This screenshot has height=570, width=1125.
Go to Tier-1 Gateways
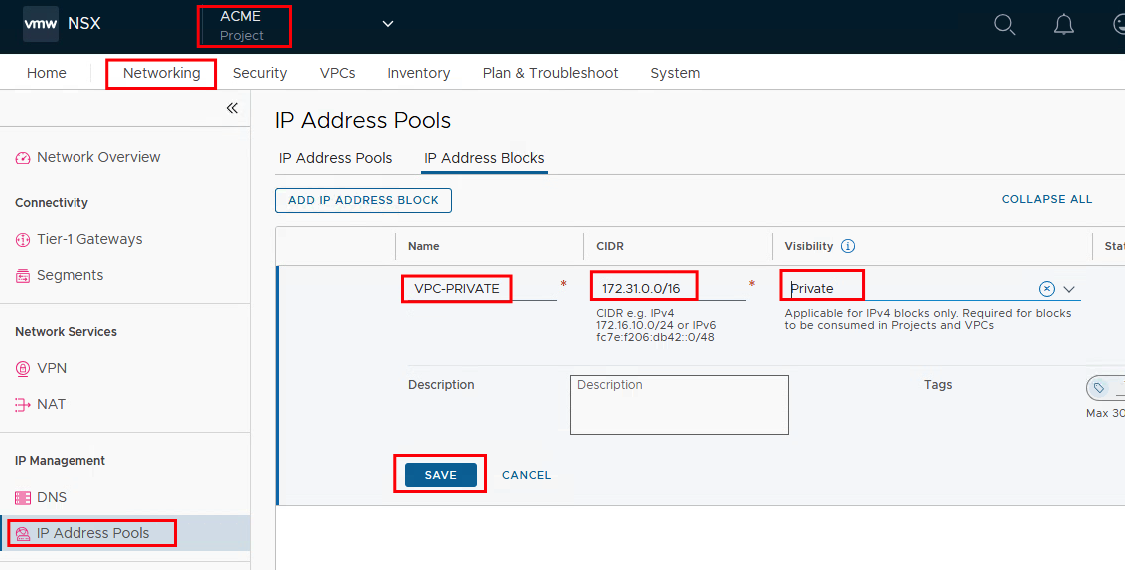[x=89, y=239]
